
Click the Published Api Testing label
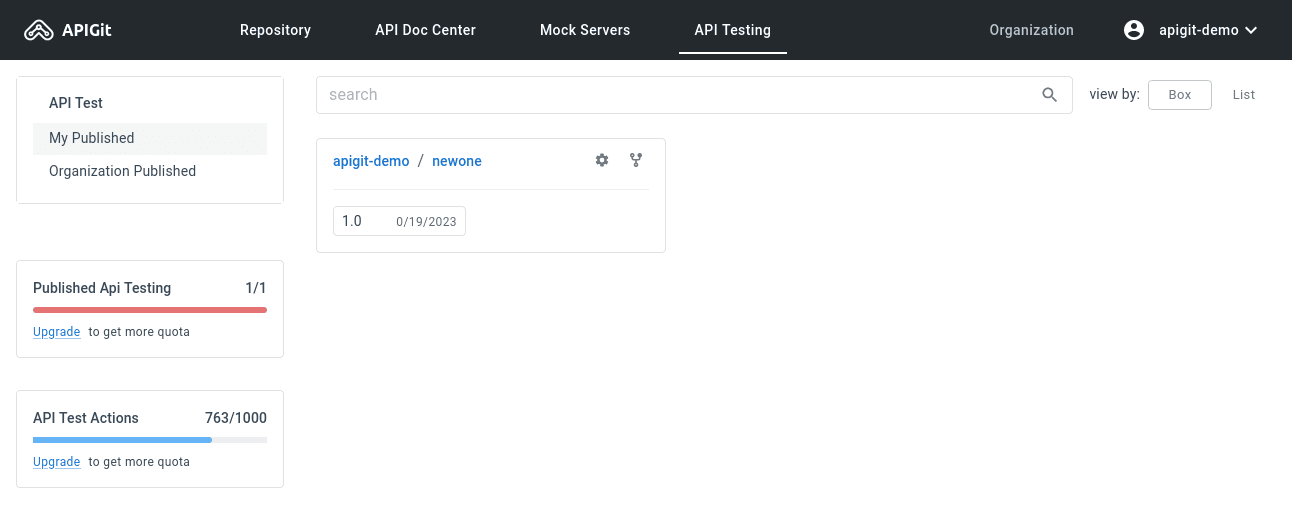(102, 288)
